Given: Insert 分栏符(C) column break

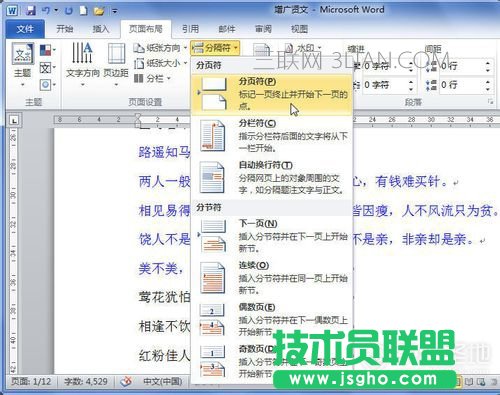Looking at the screenshot, I should [x=272, y=136].
